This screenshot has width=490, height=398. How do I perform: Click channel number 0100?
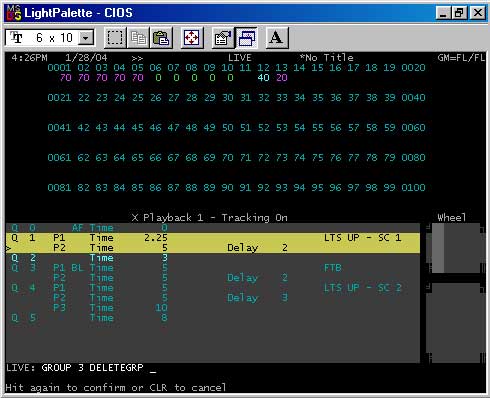(413, 188)
